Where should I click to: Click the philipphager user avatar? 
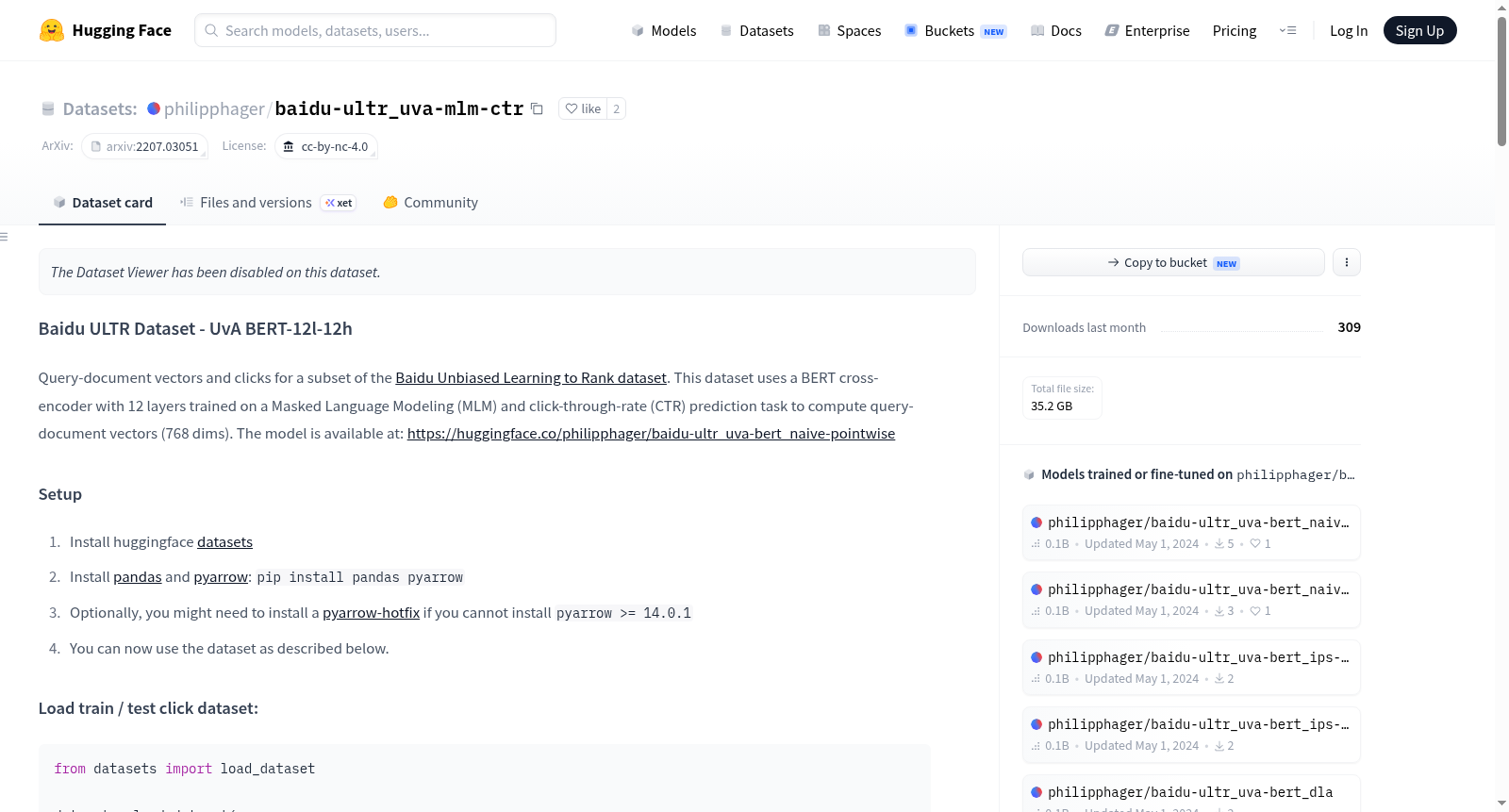point(154,108)
